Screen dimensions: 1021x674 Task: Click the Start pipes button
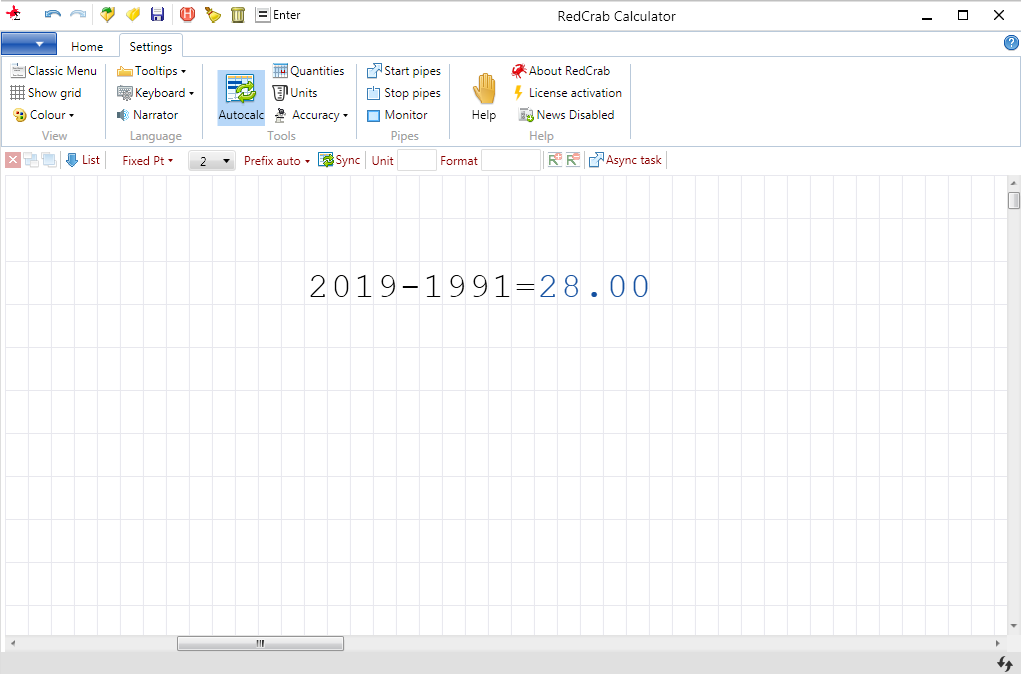click(403, 71)
